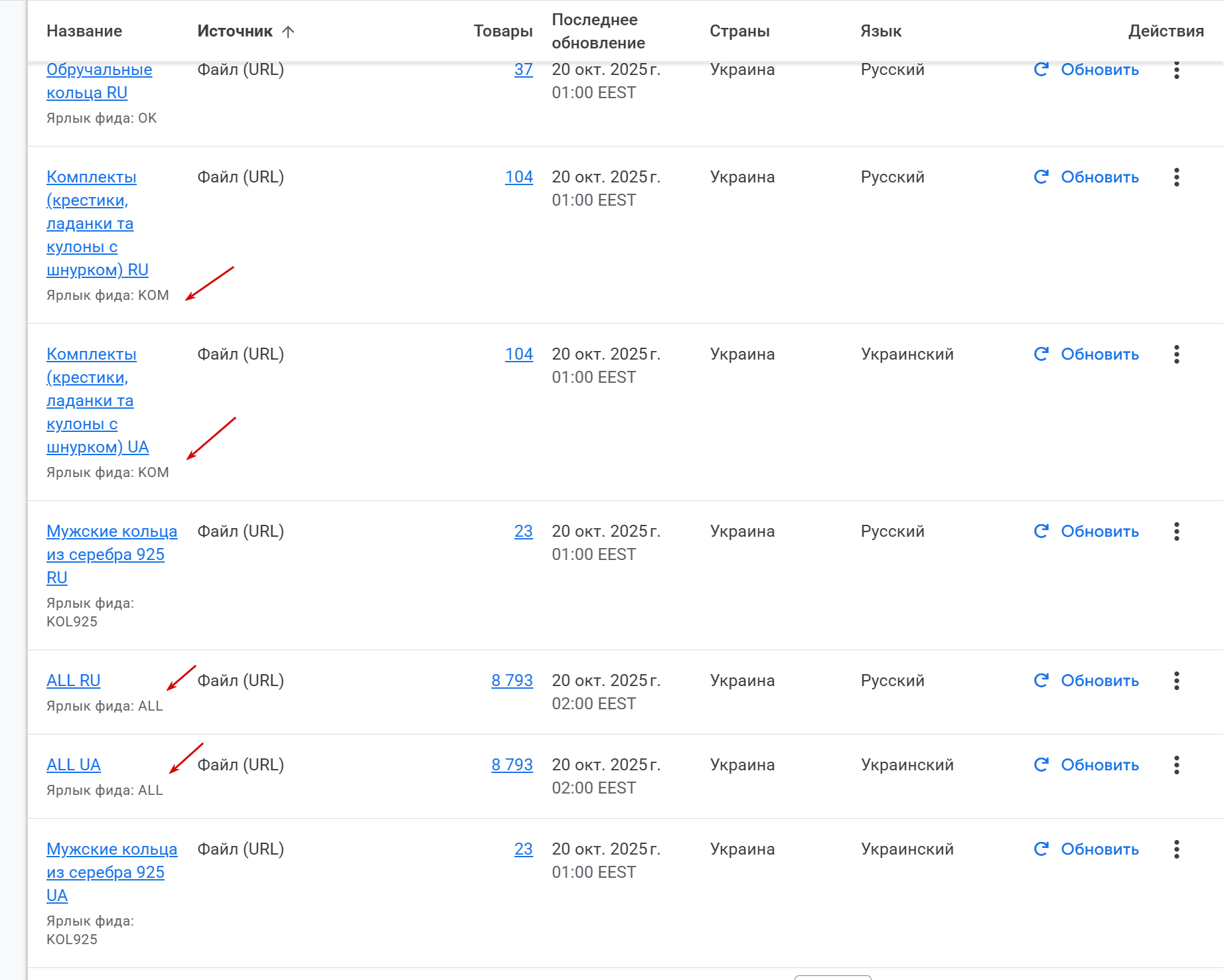Open more actions menu for ALL UA
This screenshot has width=1224, height=980.
point(1176,765)
